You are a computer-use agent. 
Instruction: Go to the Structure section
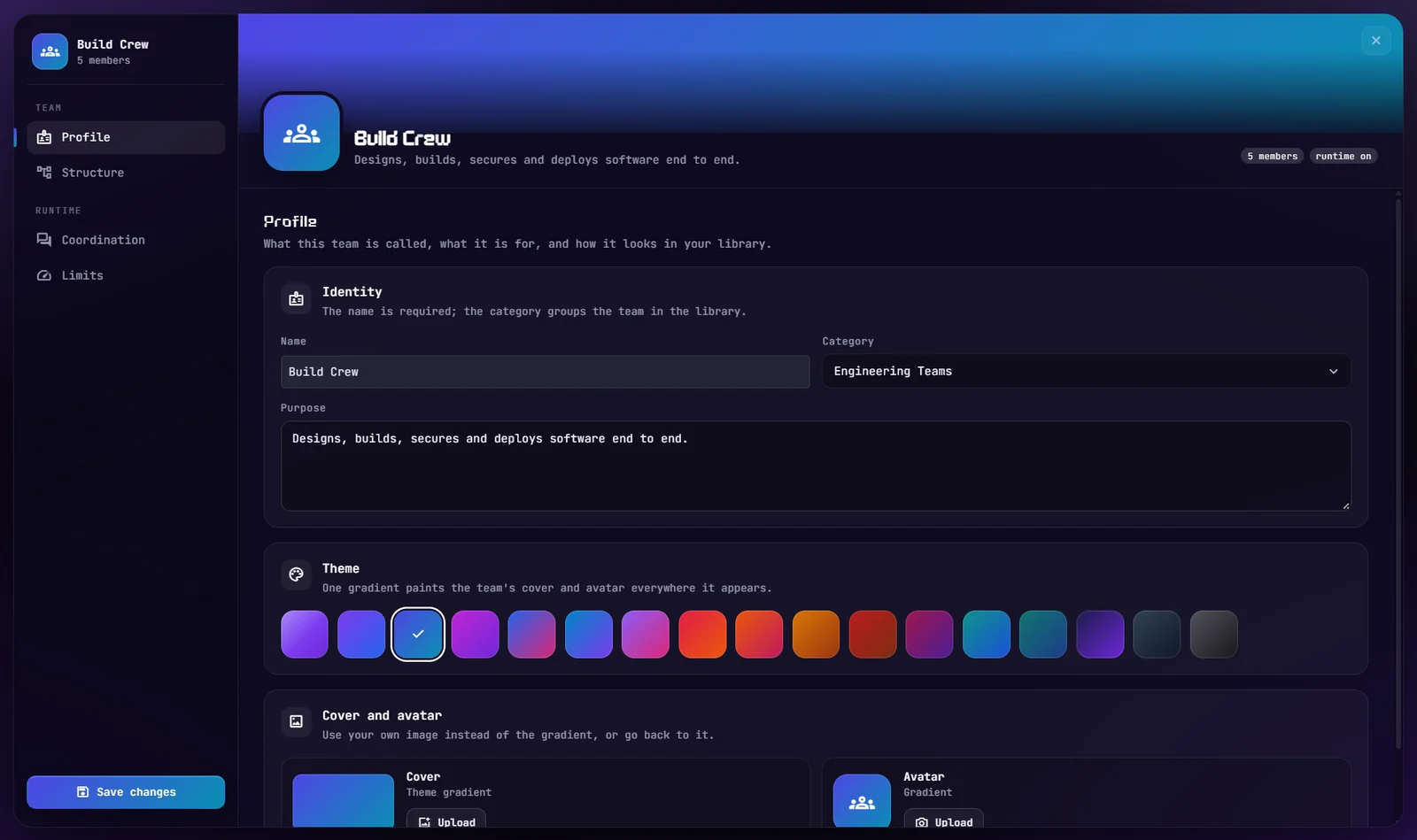coord(126,173)
